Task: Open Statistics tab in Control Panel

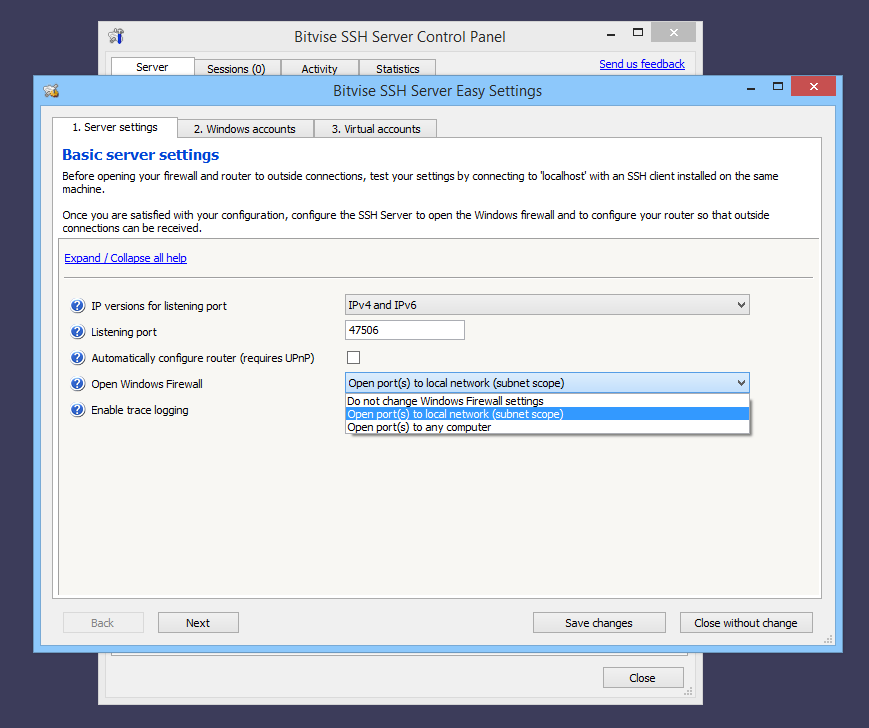Action: click(397, 69)
